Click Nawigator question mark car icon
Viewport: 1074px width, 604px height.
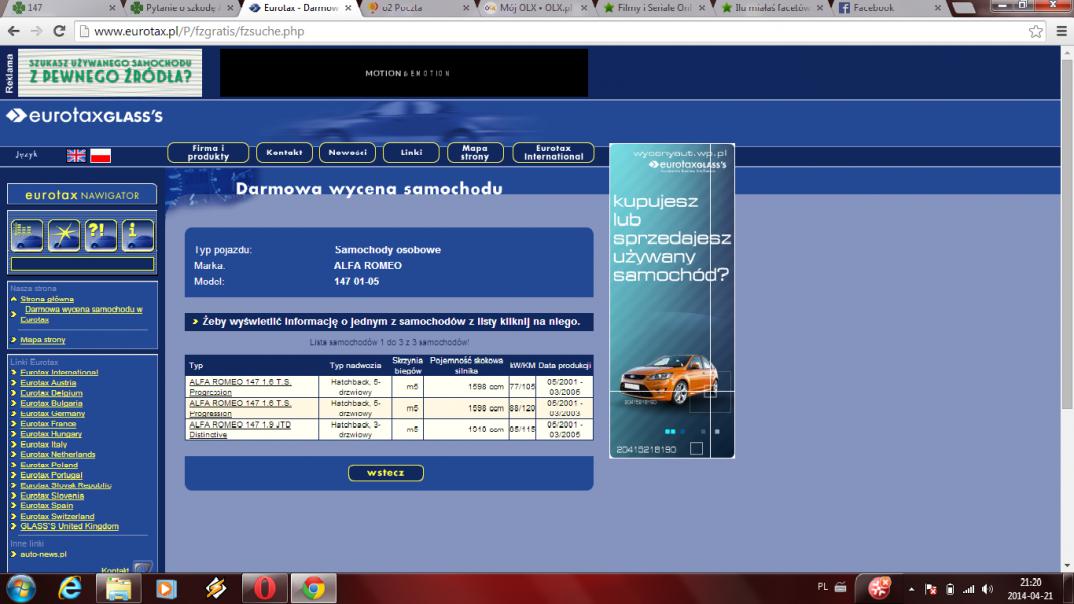[101, 236]
